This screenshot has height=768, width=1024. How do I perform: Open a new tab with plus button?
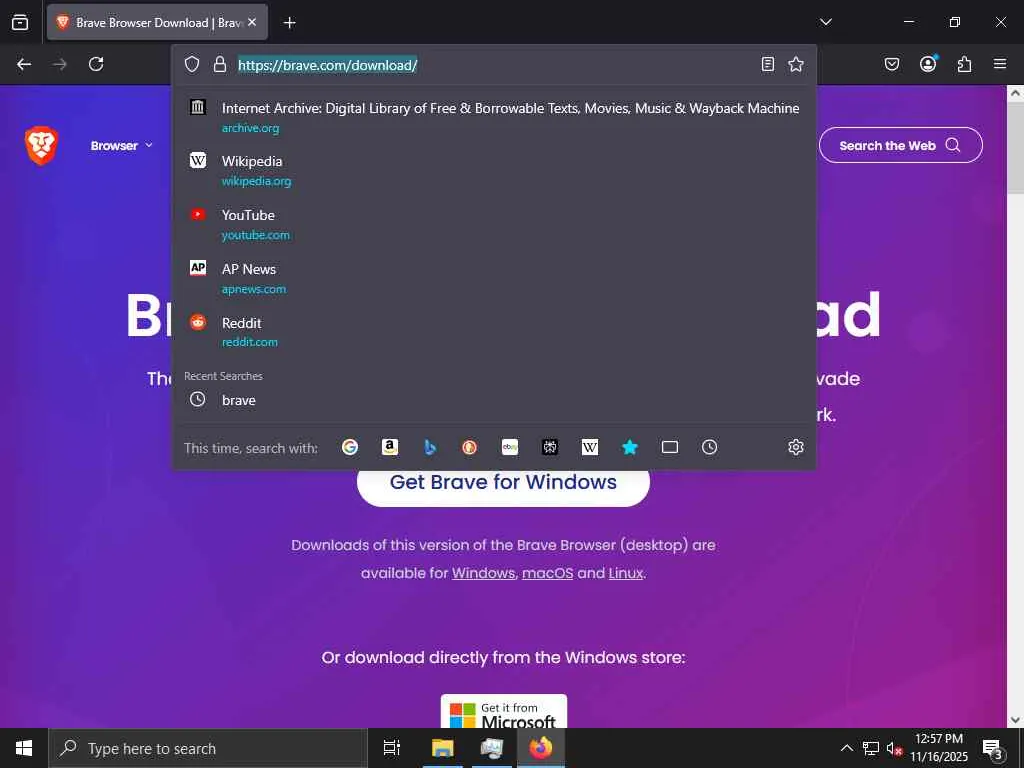tap(289, 23)
